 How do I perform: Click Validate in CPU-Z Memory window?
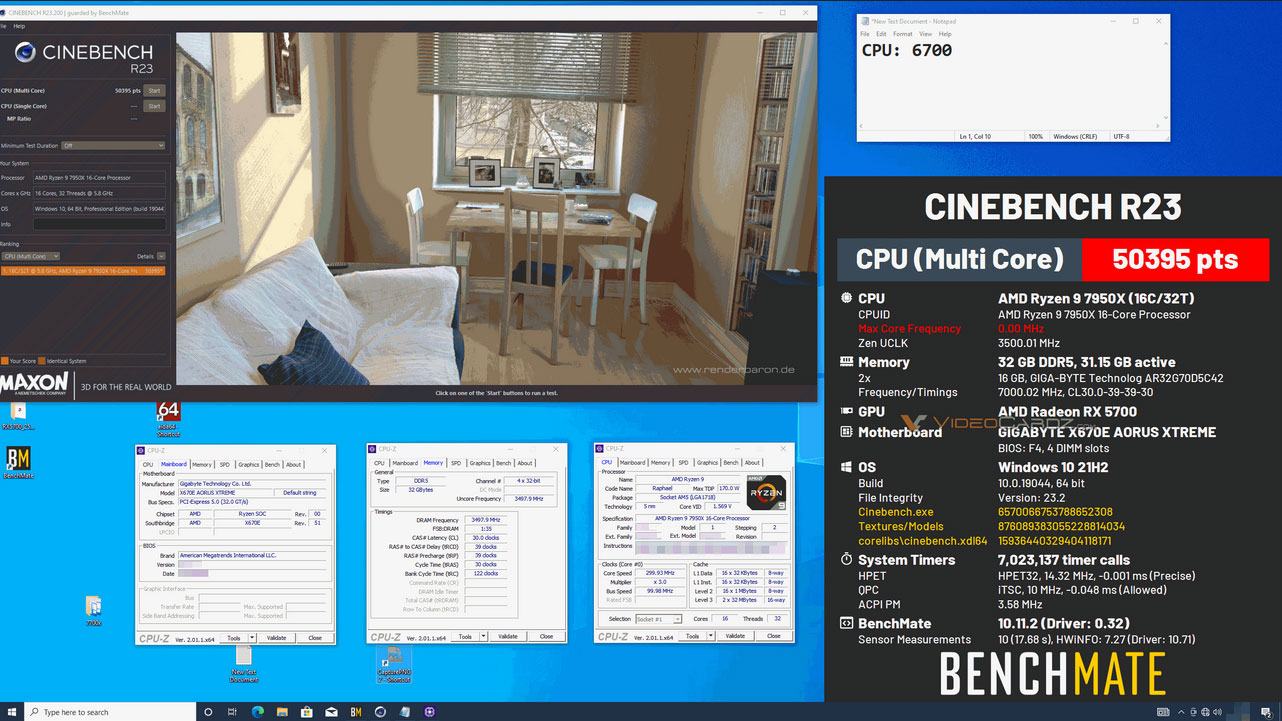[508, 636]
